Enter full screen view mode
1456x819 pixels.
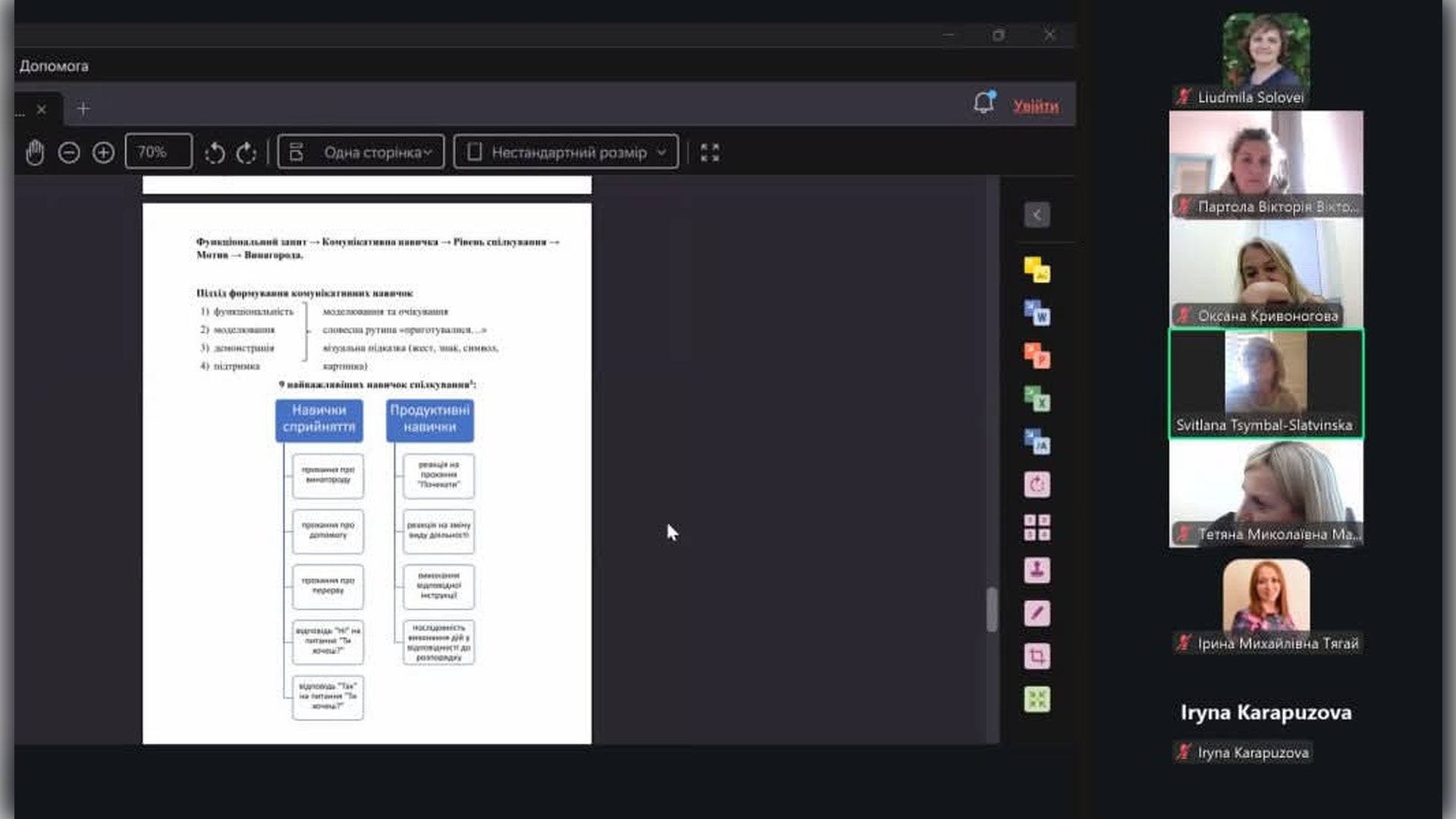point(710,152)
